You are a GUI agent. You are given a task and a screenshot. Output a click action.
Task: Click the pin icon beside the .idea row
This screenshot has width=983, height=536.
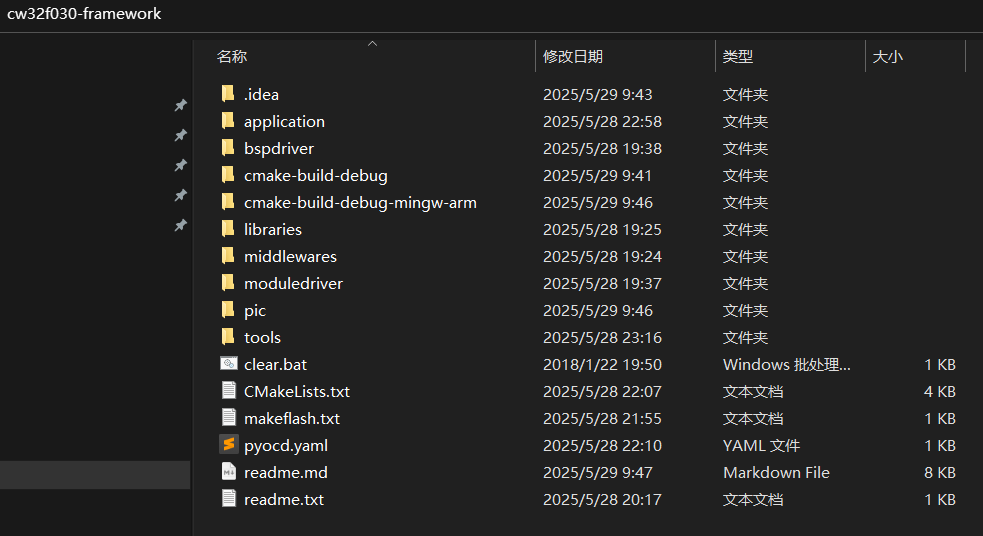coord(181,105)
